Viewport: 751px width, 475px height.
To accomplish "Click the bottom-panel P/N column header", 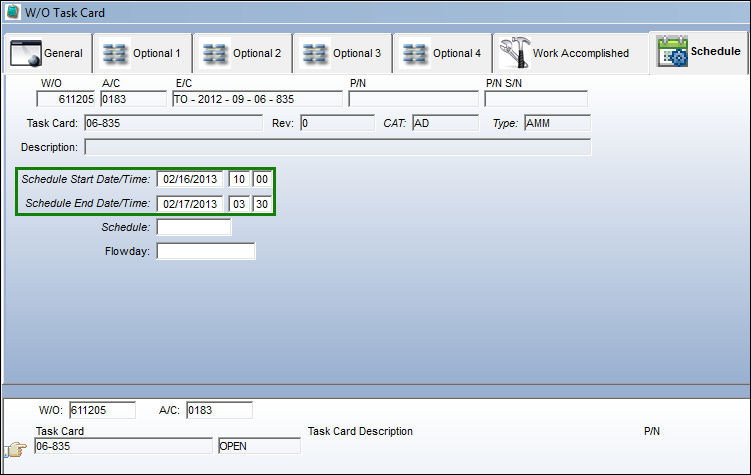I will pos(652,431).
